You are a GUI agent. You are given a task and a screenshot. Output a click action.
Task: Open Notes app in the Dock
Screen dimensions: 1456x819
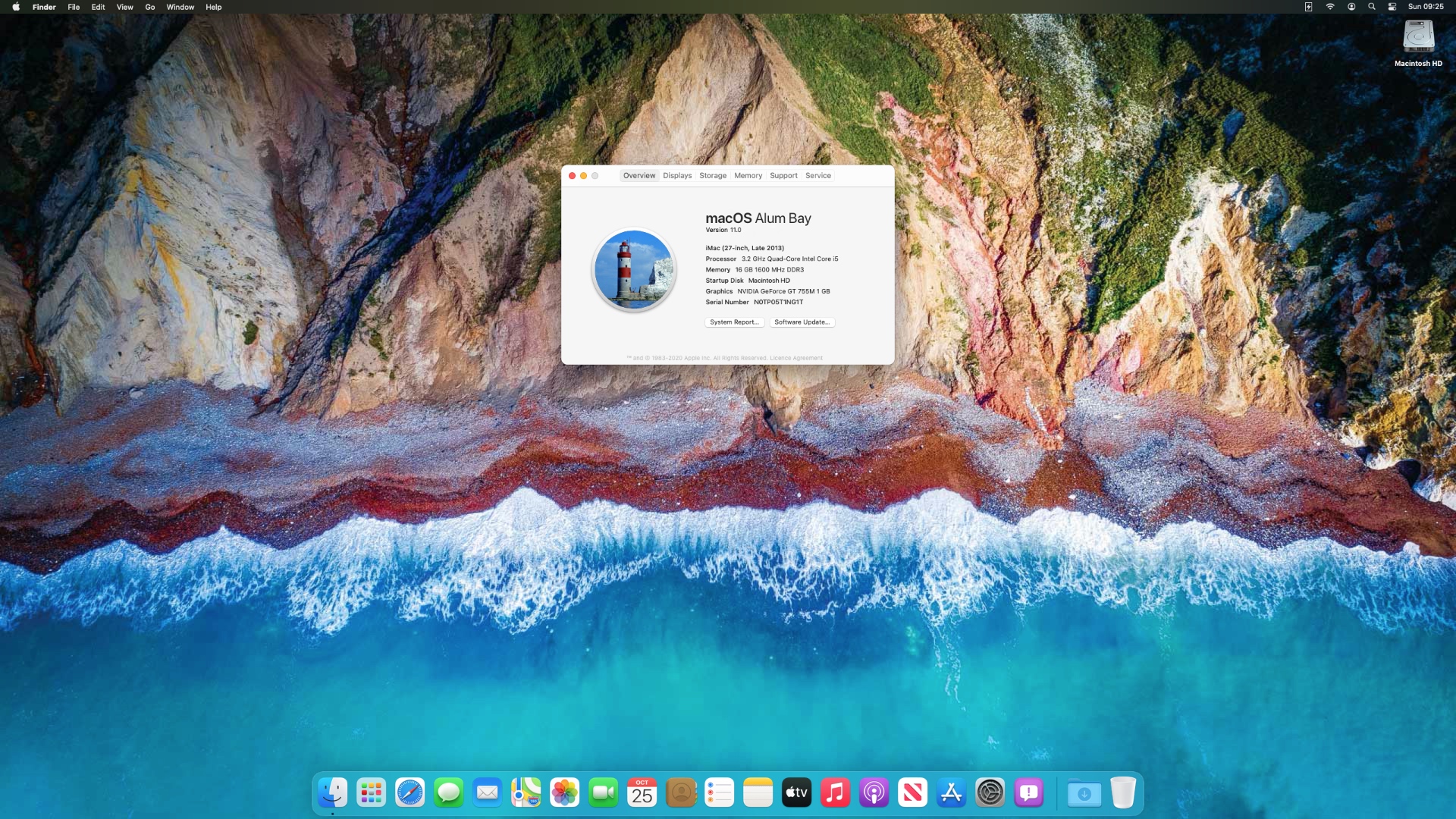pyautogui.click(x=758, y=793)
